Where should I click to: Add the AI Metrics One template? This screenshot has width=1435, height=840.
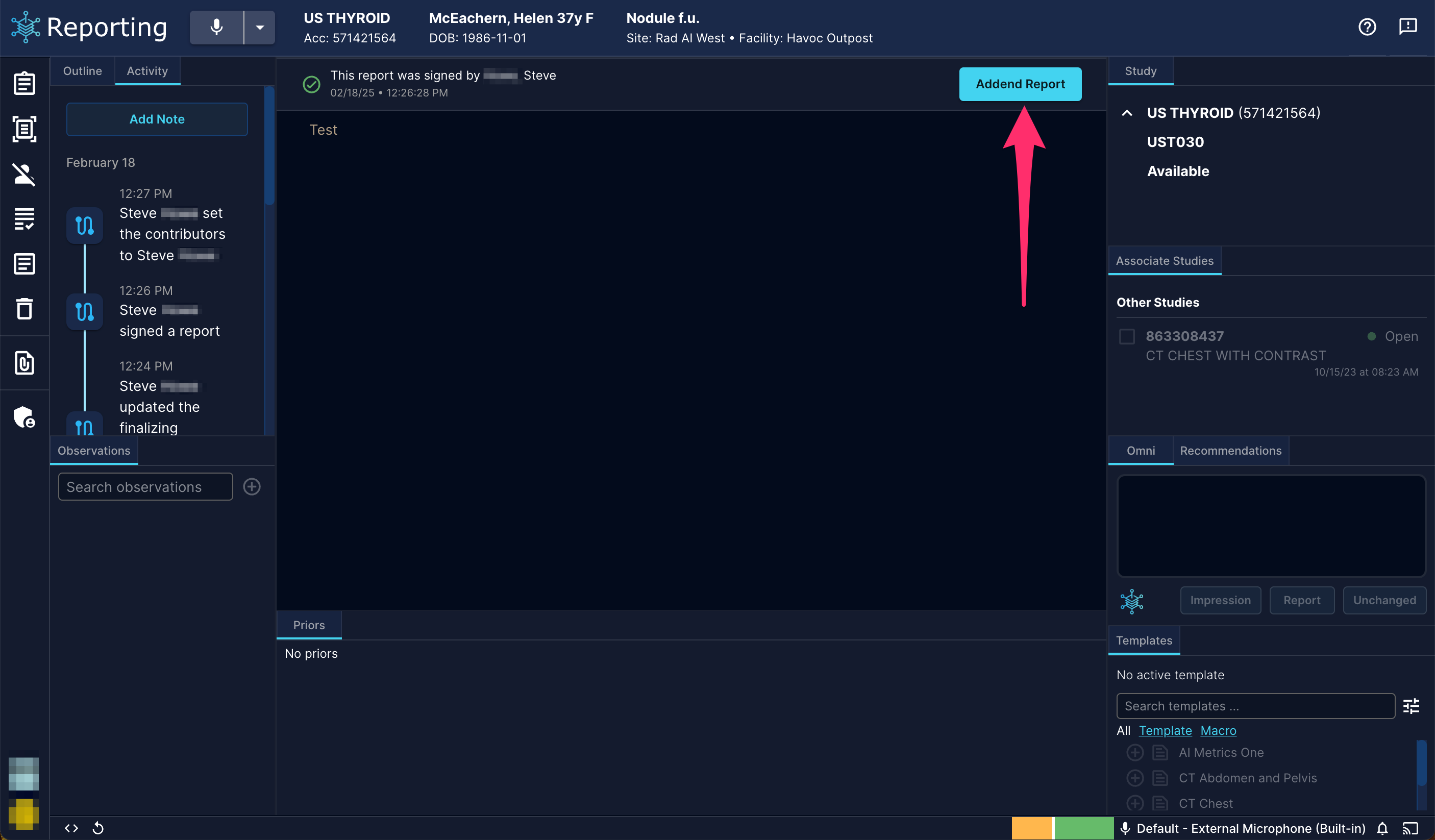pyautogui.click(x=1135, y=752)
